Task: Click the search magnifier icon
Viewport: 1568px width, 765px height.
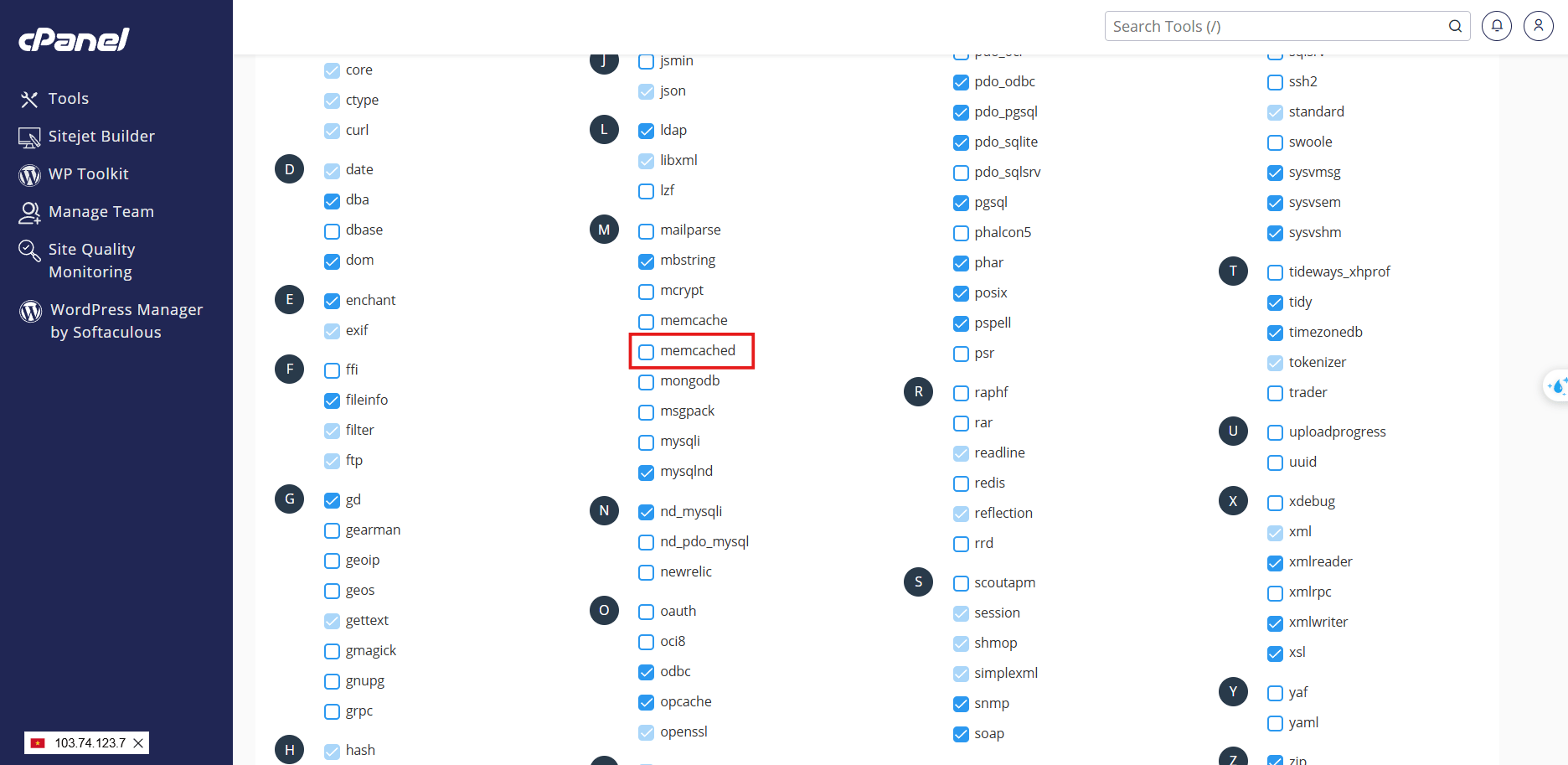Action: tap(1456, 26)
